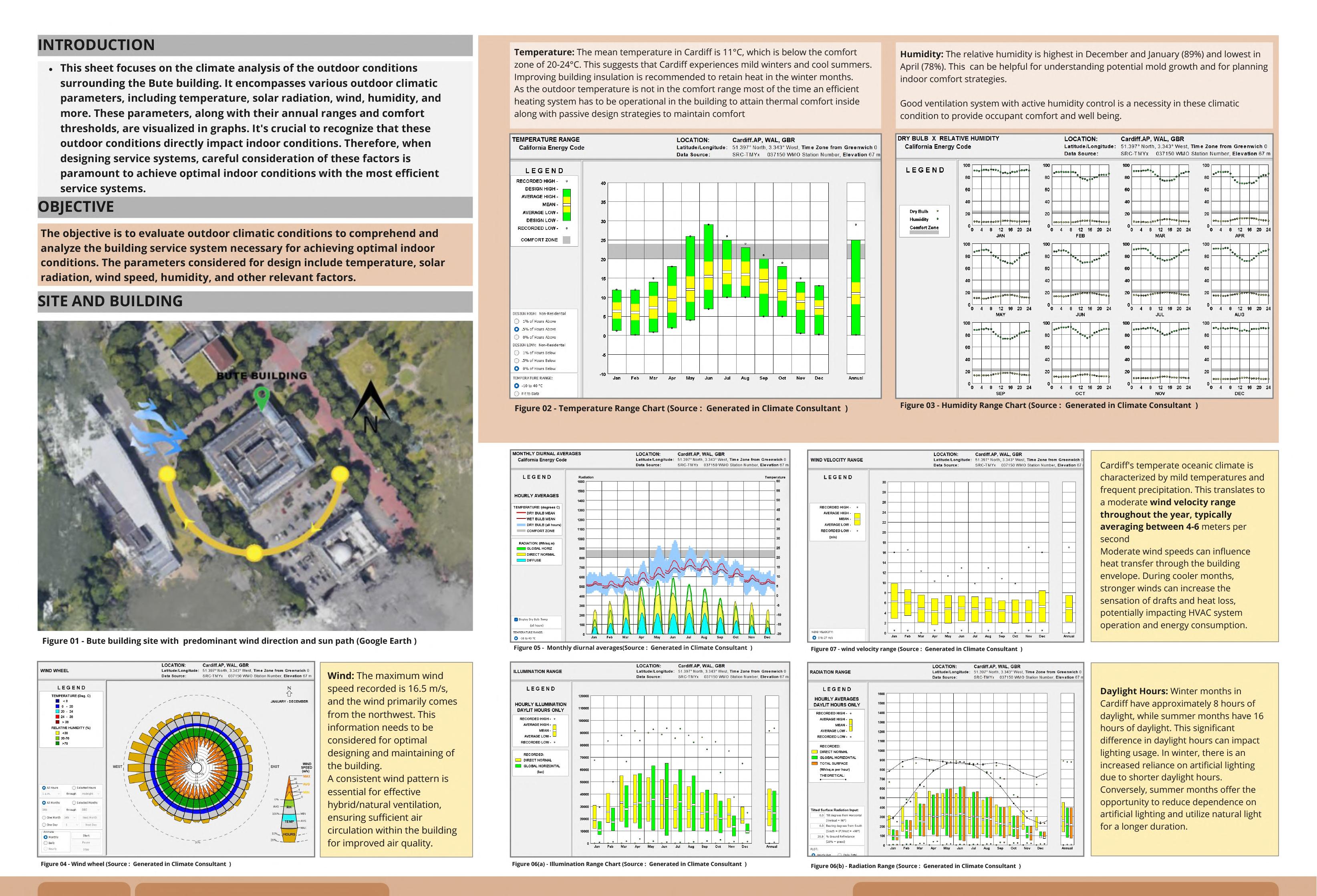Screen dimensions: 1317x896
Task: Click the HOURS segment of wind legend cone
Action: pos(289,834)
